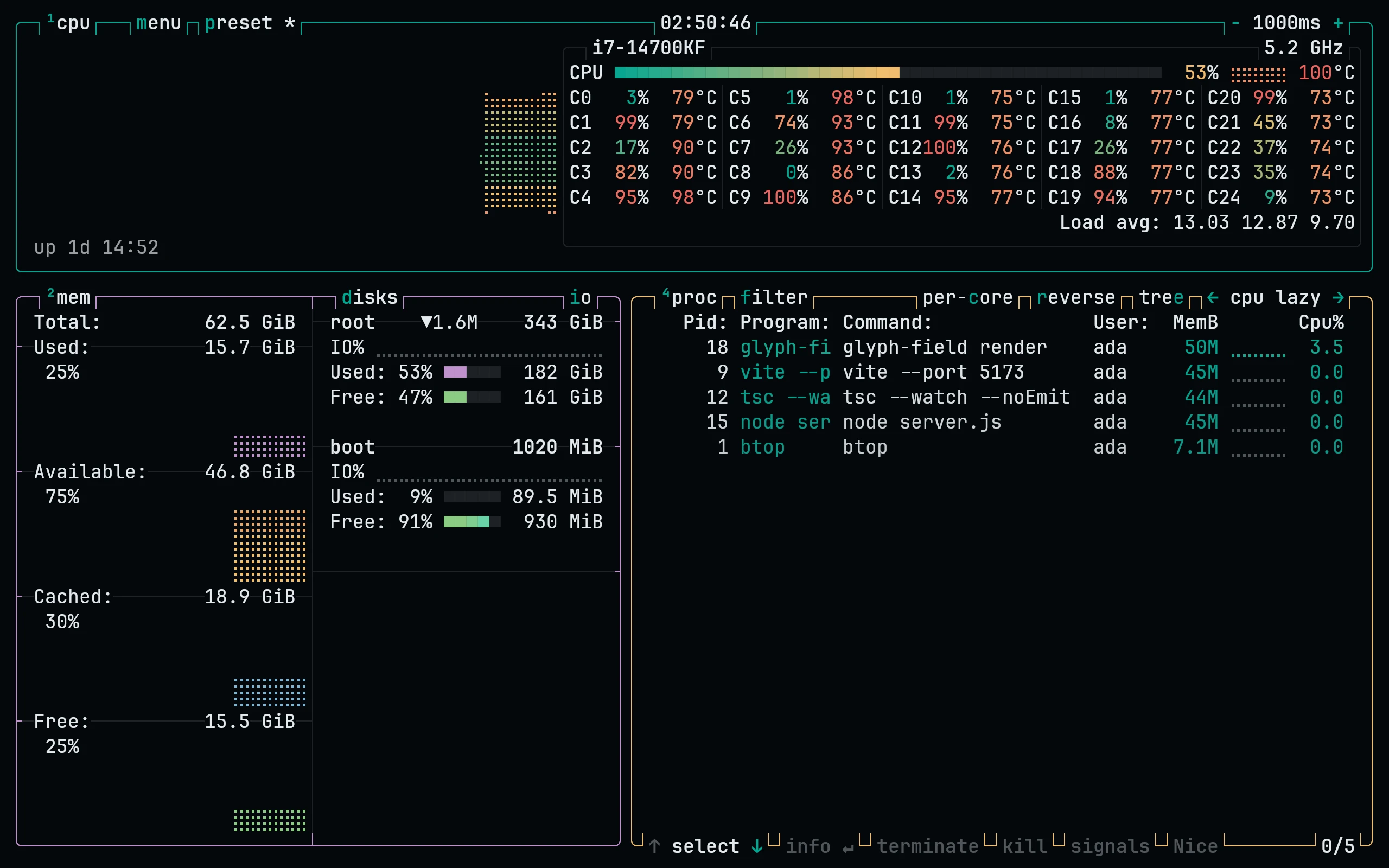Increase update interval with plus button
Viewport: 1389px width, 868px height.
tap(1338, 23)
